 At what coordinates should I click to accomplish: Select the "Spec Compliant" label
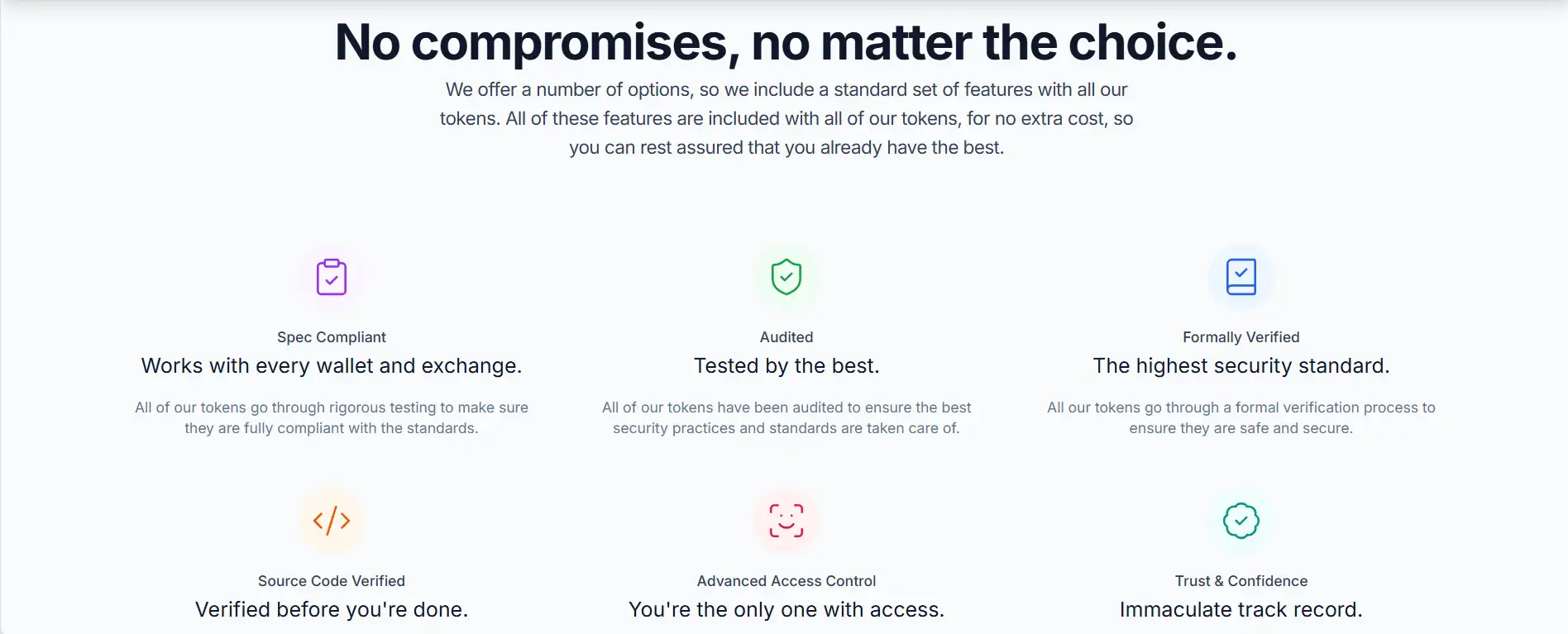coord(332,337)
